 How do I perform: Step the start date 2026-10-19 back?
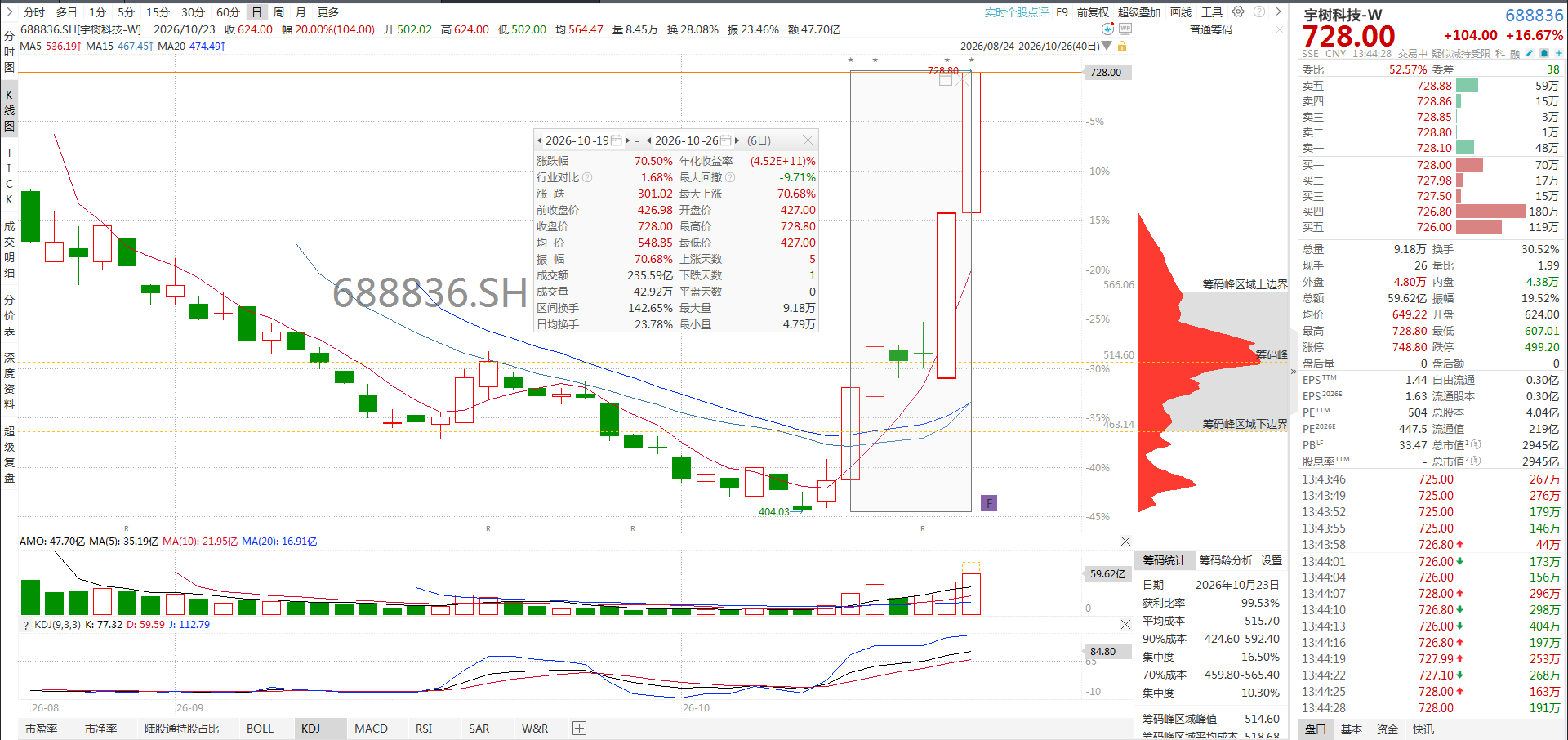tap(540, 140)
